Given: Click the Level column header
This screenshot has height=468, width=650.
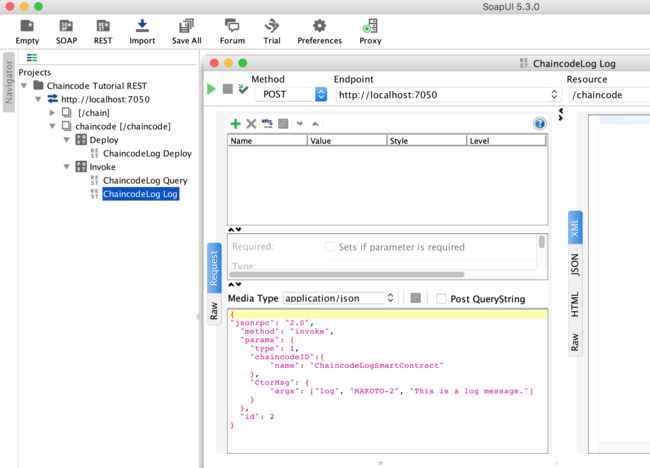Looking at the screenshot, I should 507,141.
